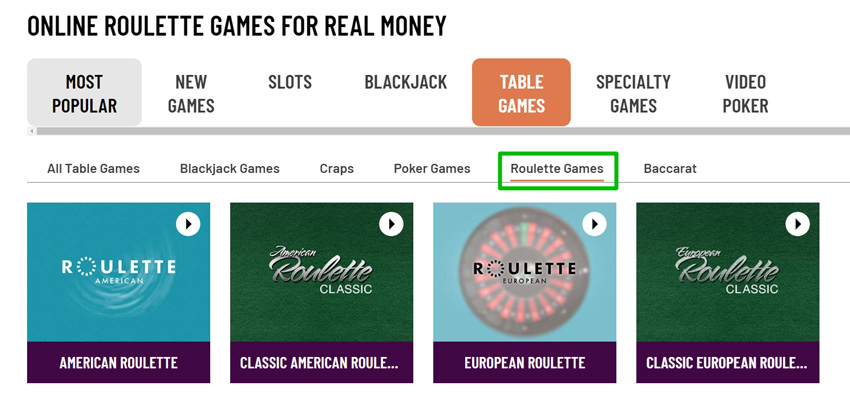The image size is (850, 400).
Task: Select the Table Games tab
Action: (x=521, y=93)
